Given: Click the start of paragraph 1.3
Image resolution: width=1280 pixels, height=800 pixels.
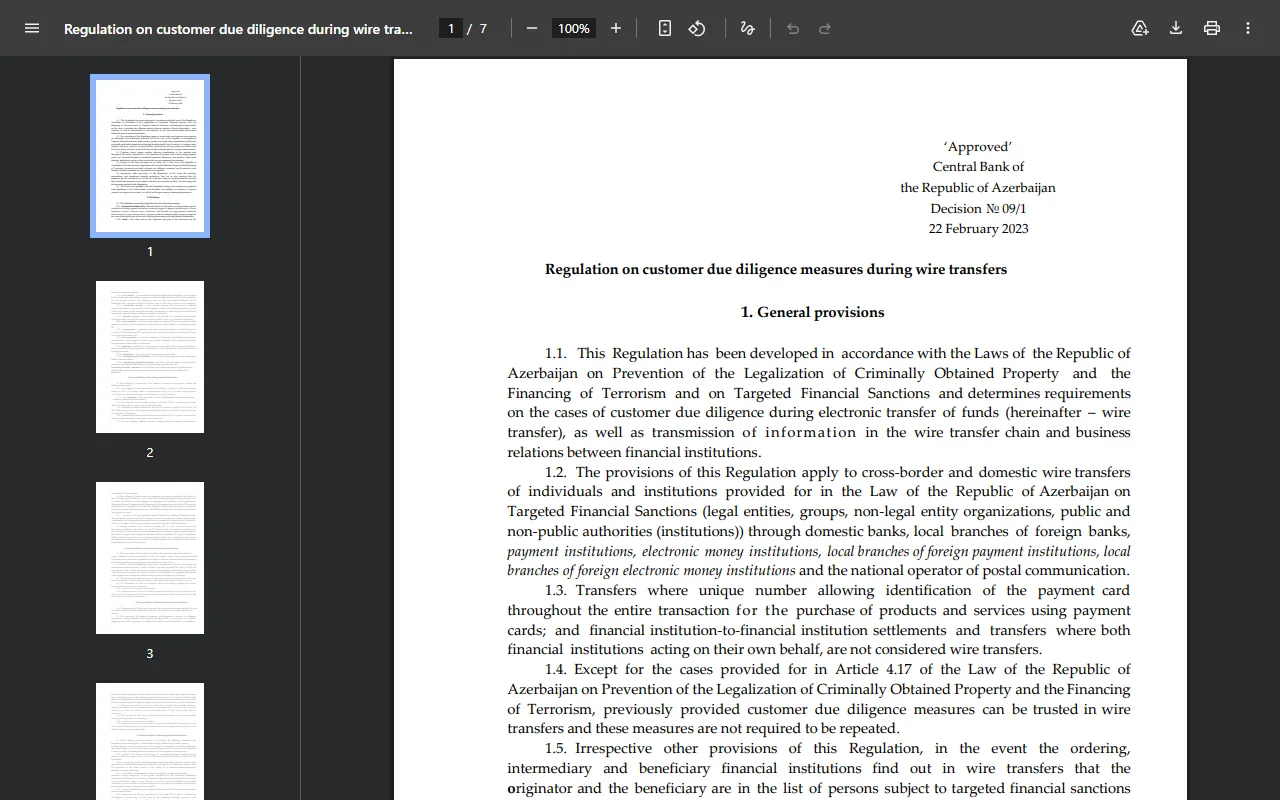Looking at the screenshot, I should 556,590.
